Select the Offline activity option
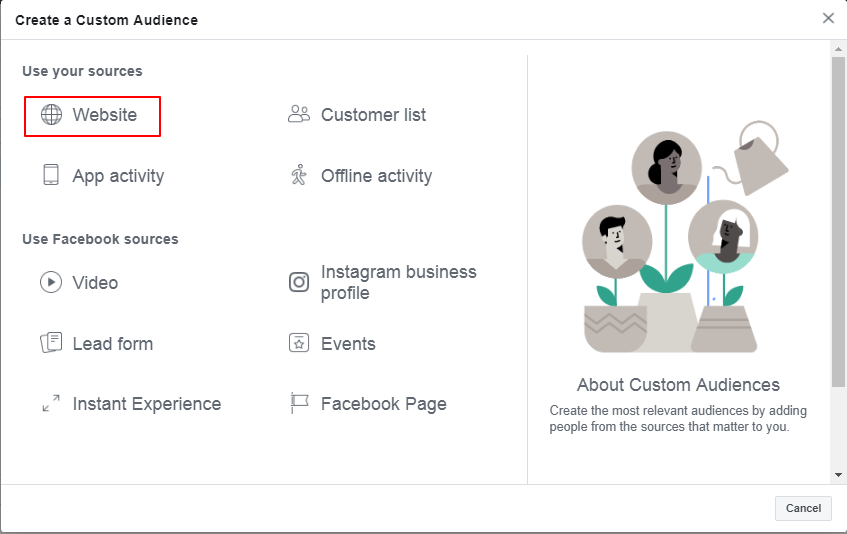 [377, 175]
